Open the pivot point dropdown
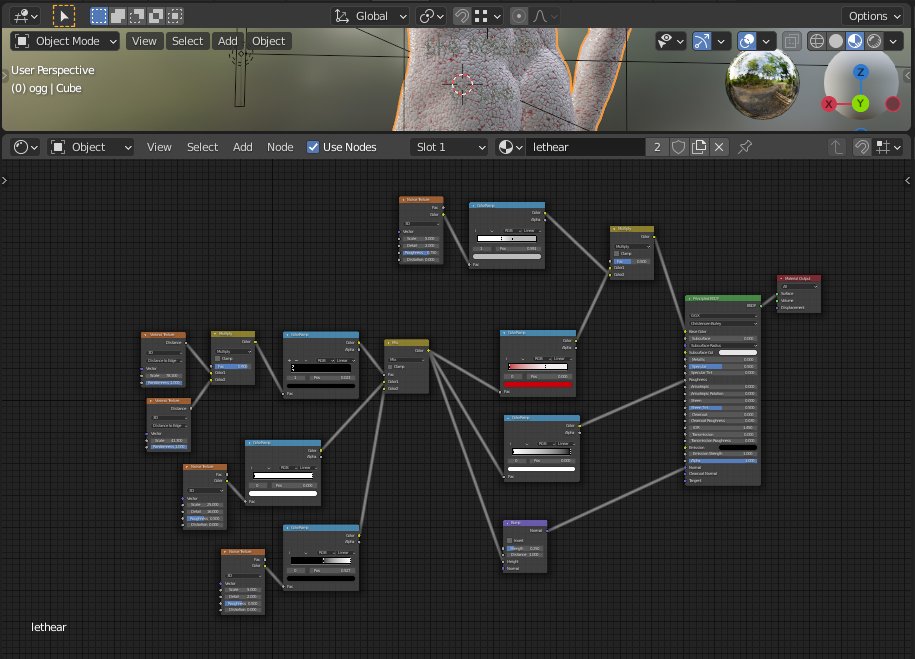The height and width of the screenshot is (659, 915). 432,16
